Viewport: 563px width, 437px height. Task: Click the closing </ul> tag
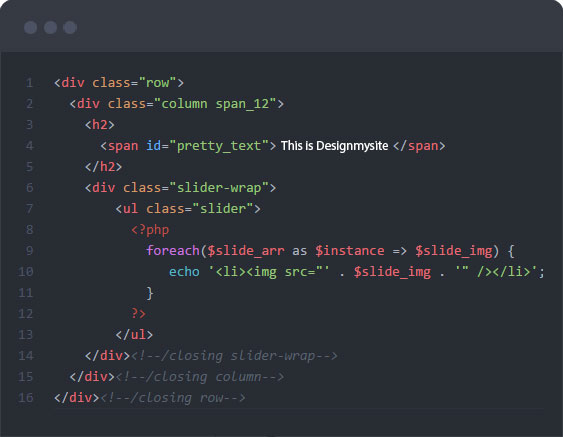[134, 335]
